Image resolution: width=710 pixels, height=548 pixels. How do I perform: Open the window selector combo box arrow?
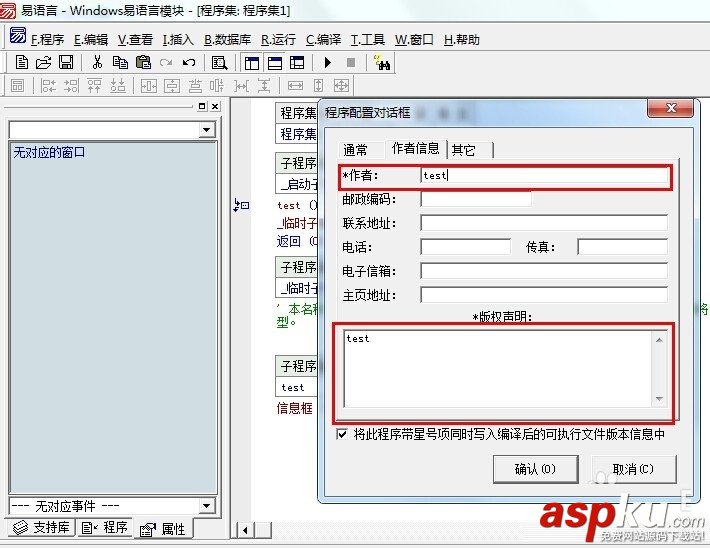(x=206, y=130)
